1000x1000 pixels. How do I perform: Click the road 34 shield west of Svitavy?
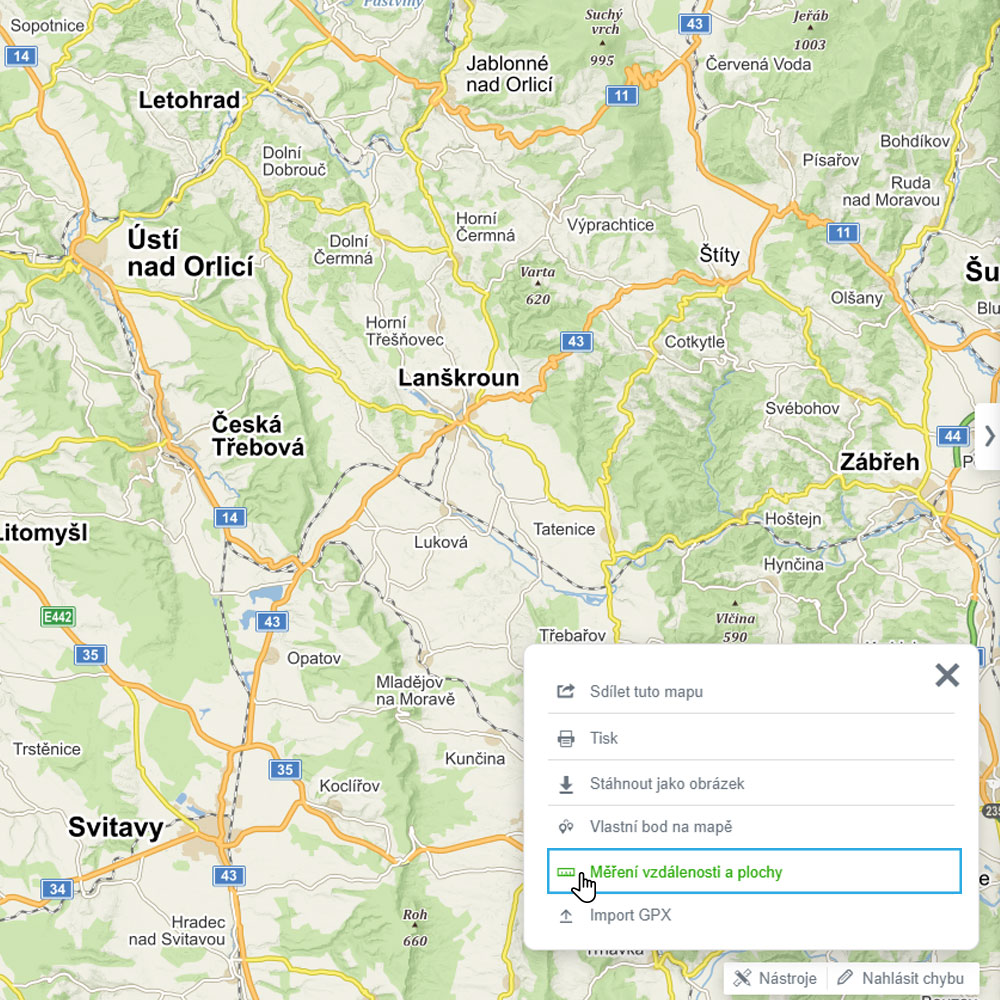click(58, 888)
